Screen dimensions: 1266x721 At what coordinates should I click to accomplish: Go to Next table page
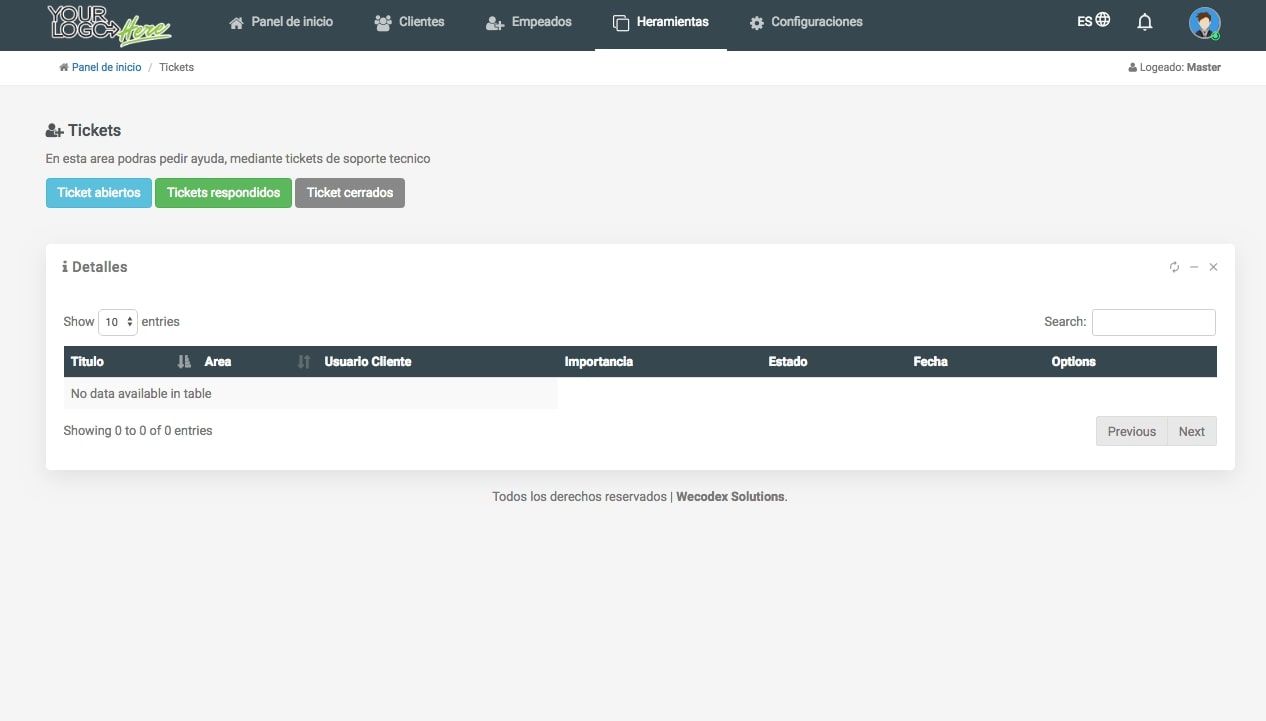click(1192, 431)
